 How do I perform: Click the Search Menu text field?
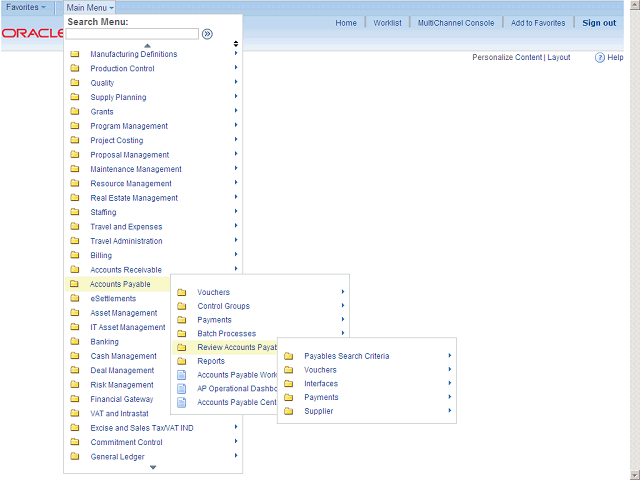click(132, 34)
